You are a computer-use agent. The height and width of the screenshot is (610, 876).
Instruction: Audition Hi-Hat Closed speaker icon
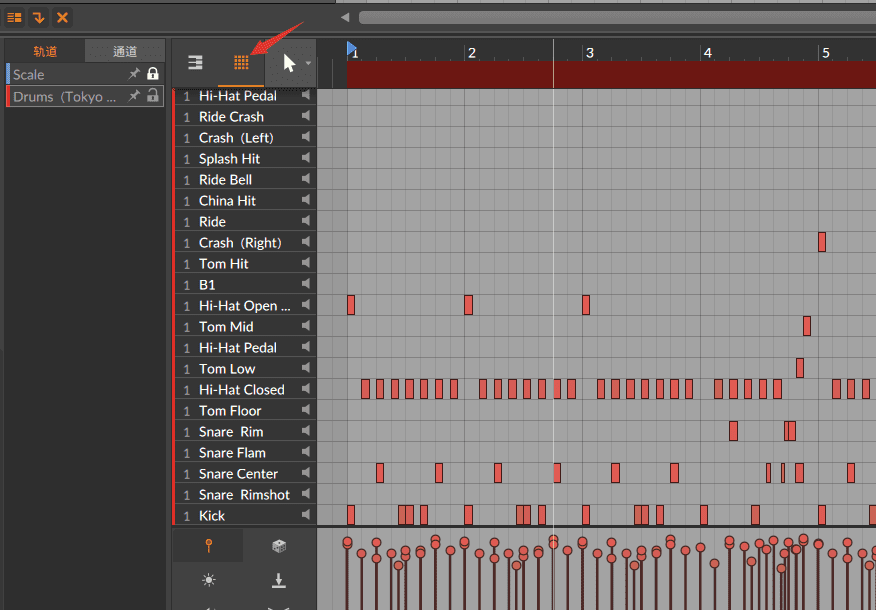pos(306,389)
